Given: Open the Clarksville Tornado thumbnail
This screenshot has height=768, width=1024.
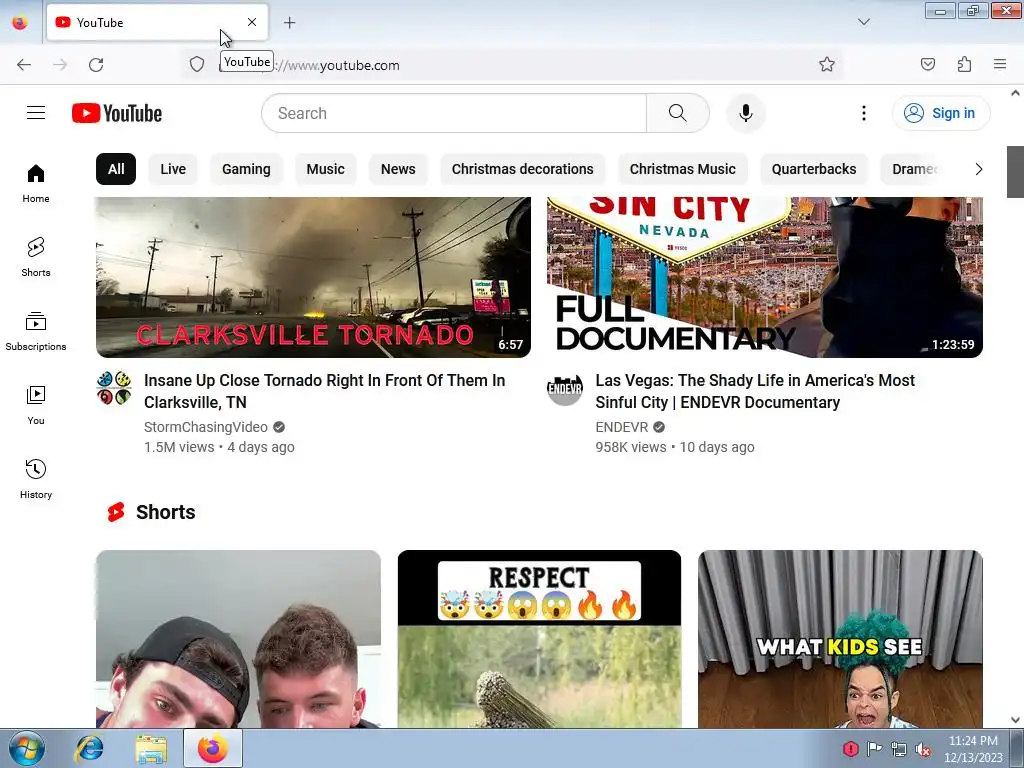Looking at the screenshot, I should (313, 278).
